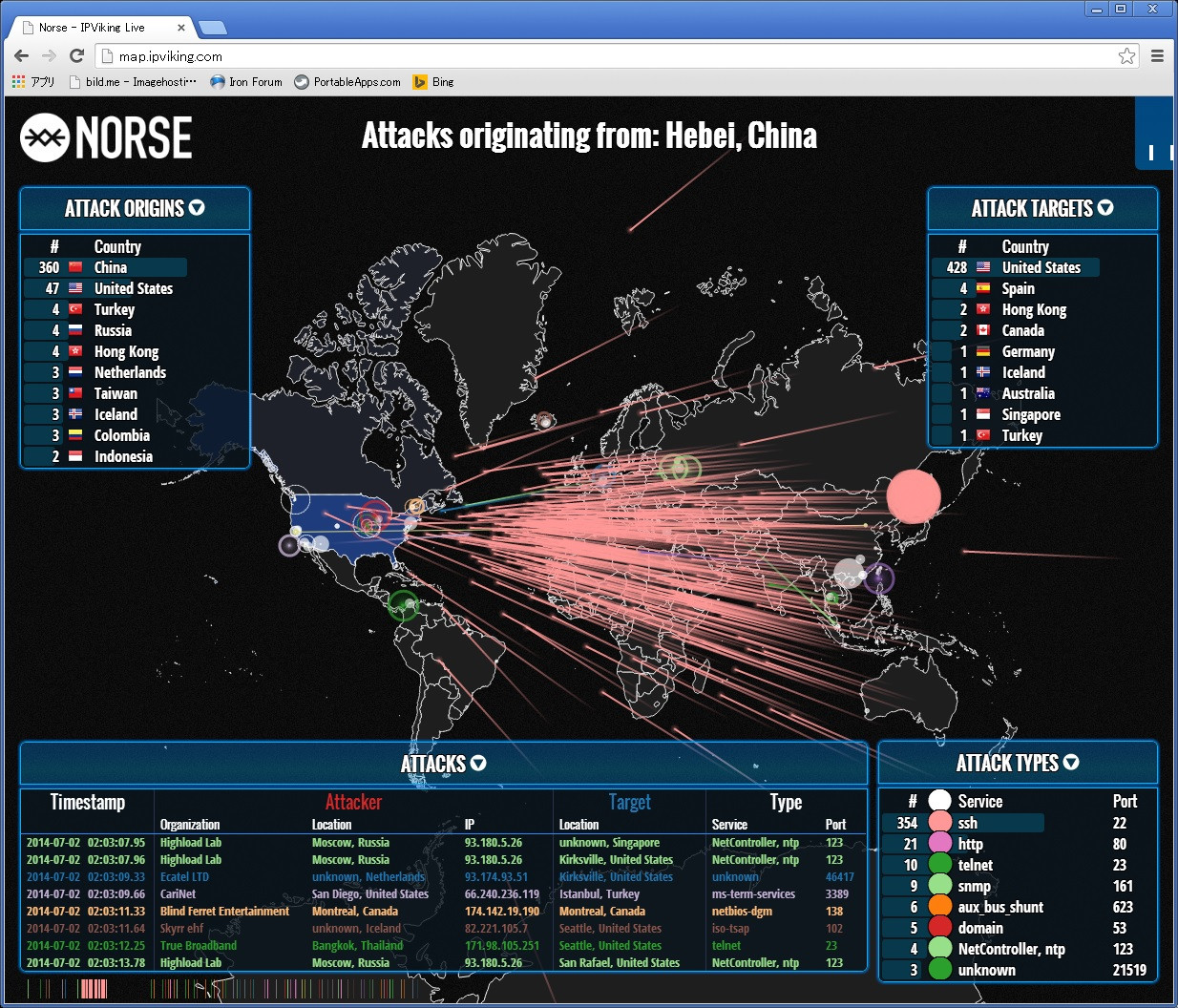Close the Norse - IPViking Live tab
This screenshot has height=1008, width=1178.
[181, 28]
